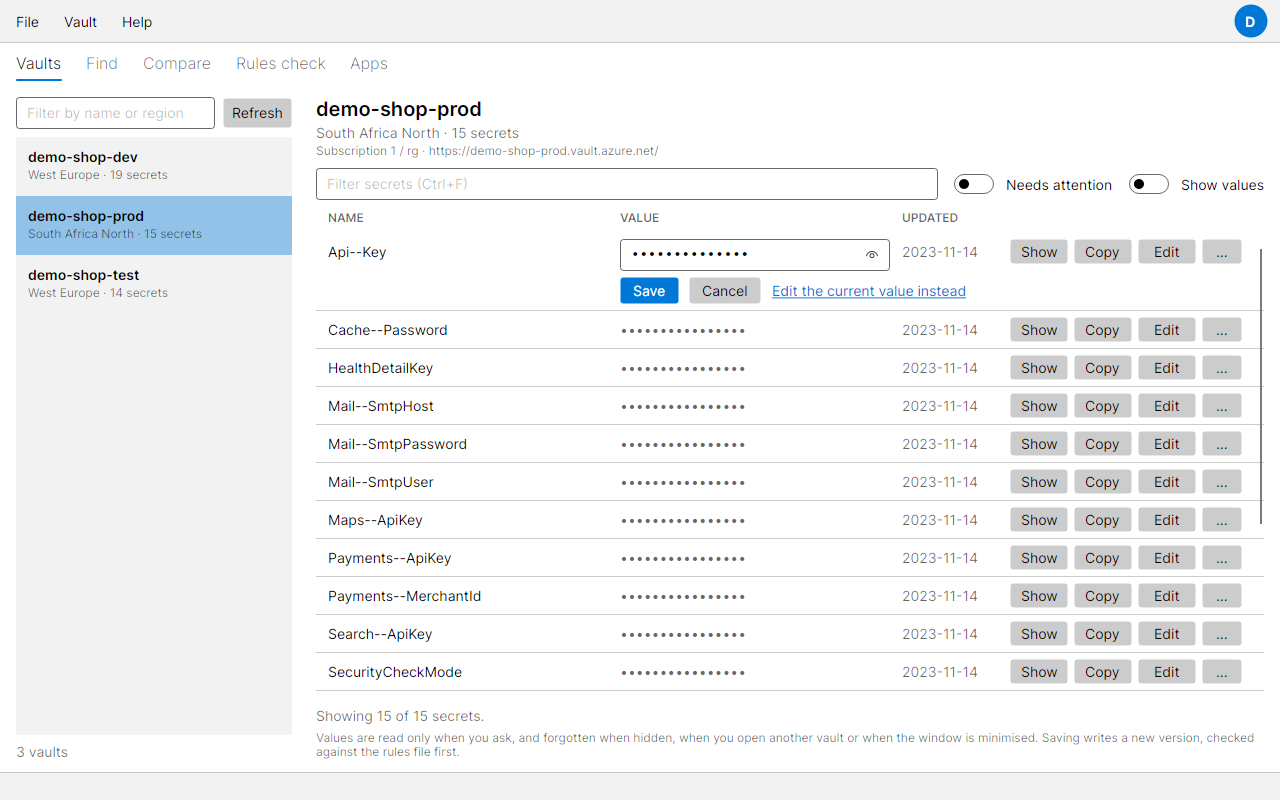The image size is (1280, 800).
Task: Show the Api--Key value
Action: point(1039,252)
